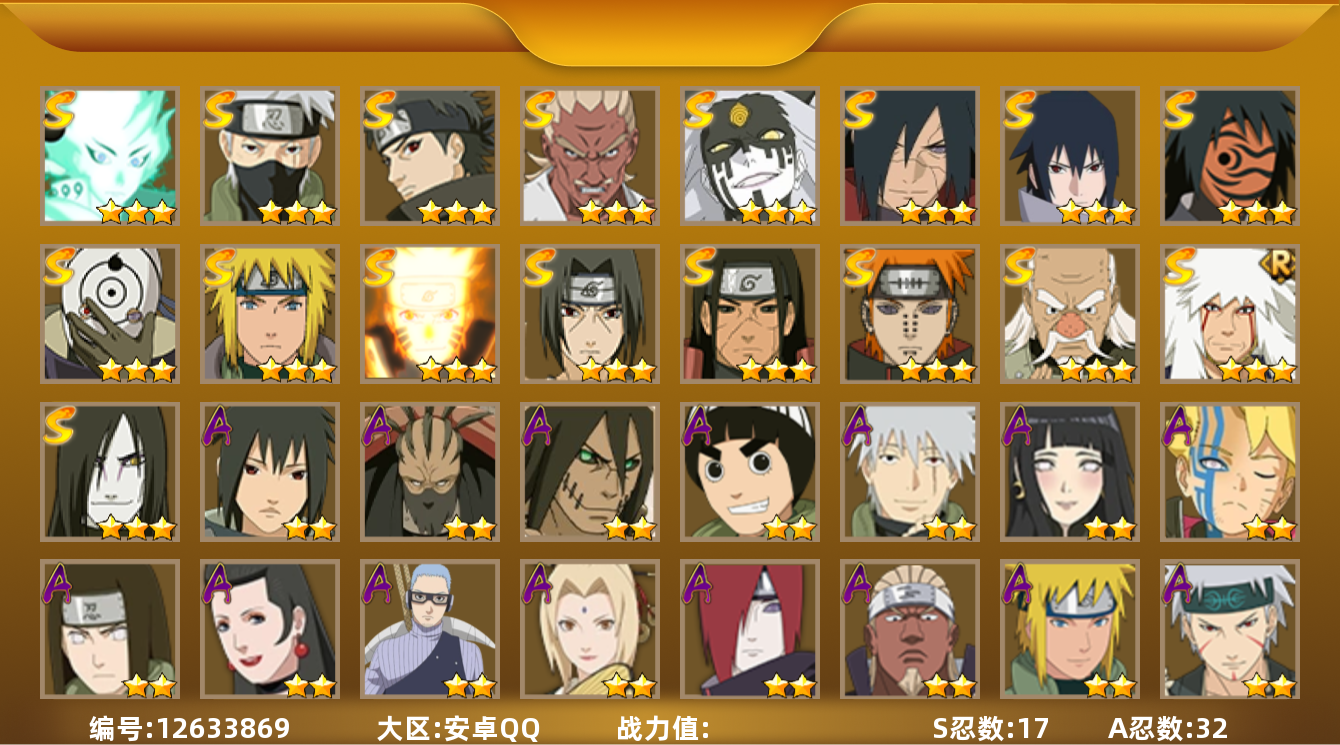This screenshot has height=745, width=1340.
Task: Click the white-haired ninja with R badge
Action: [x=1230, y=314]
